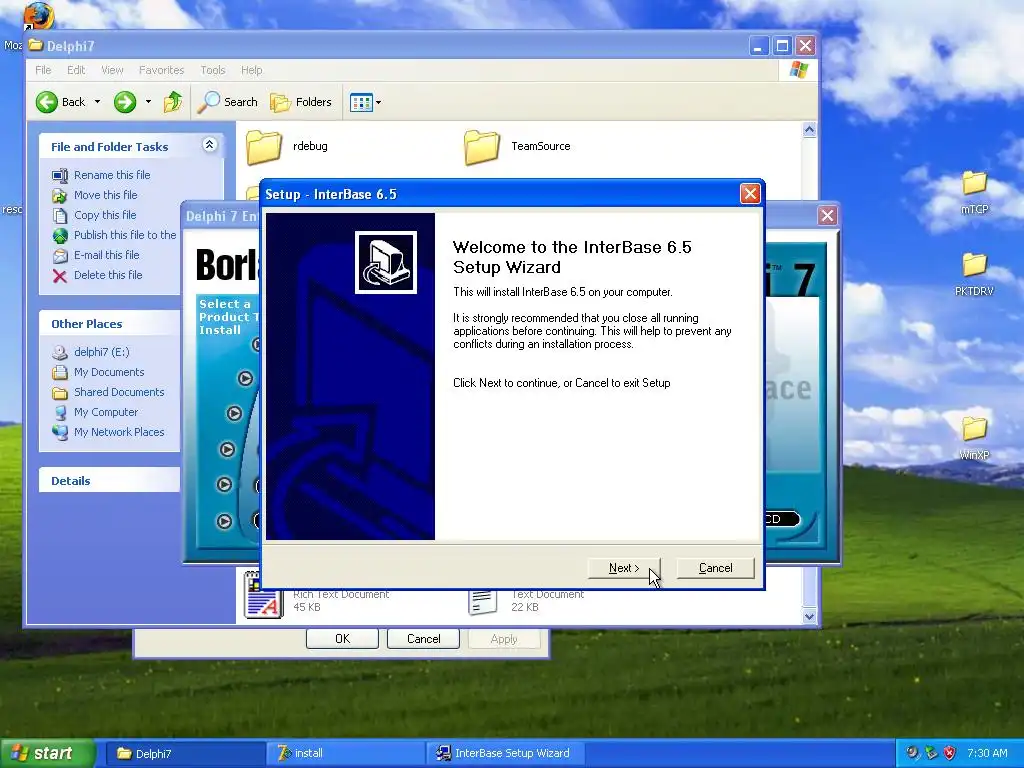Select the Rich Text Document file icon
Screen dimensions: 1024x768
(263, 596)
